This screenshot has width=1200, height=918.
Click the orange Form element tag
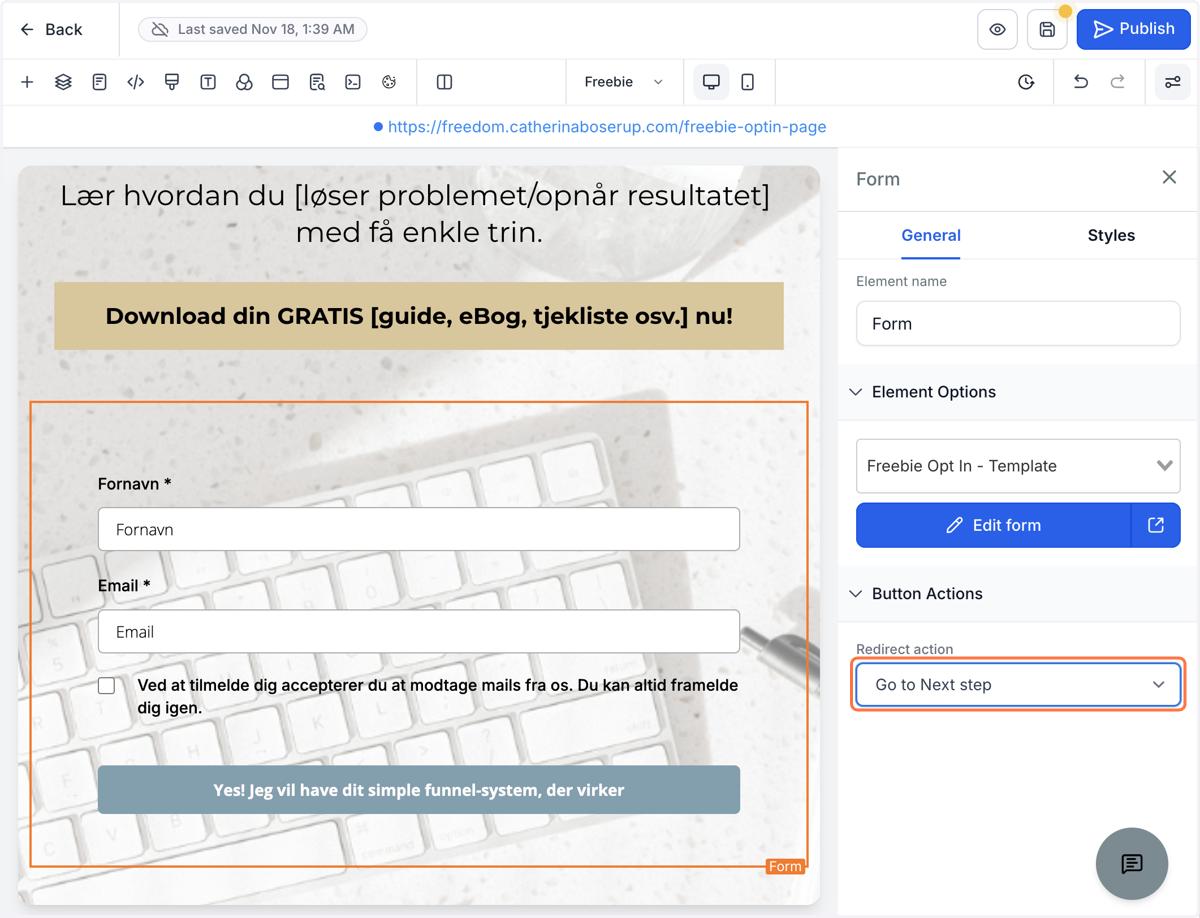[x=786, y=867]
